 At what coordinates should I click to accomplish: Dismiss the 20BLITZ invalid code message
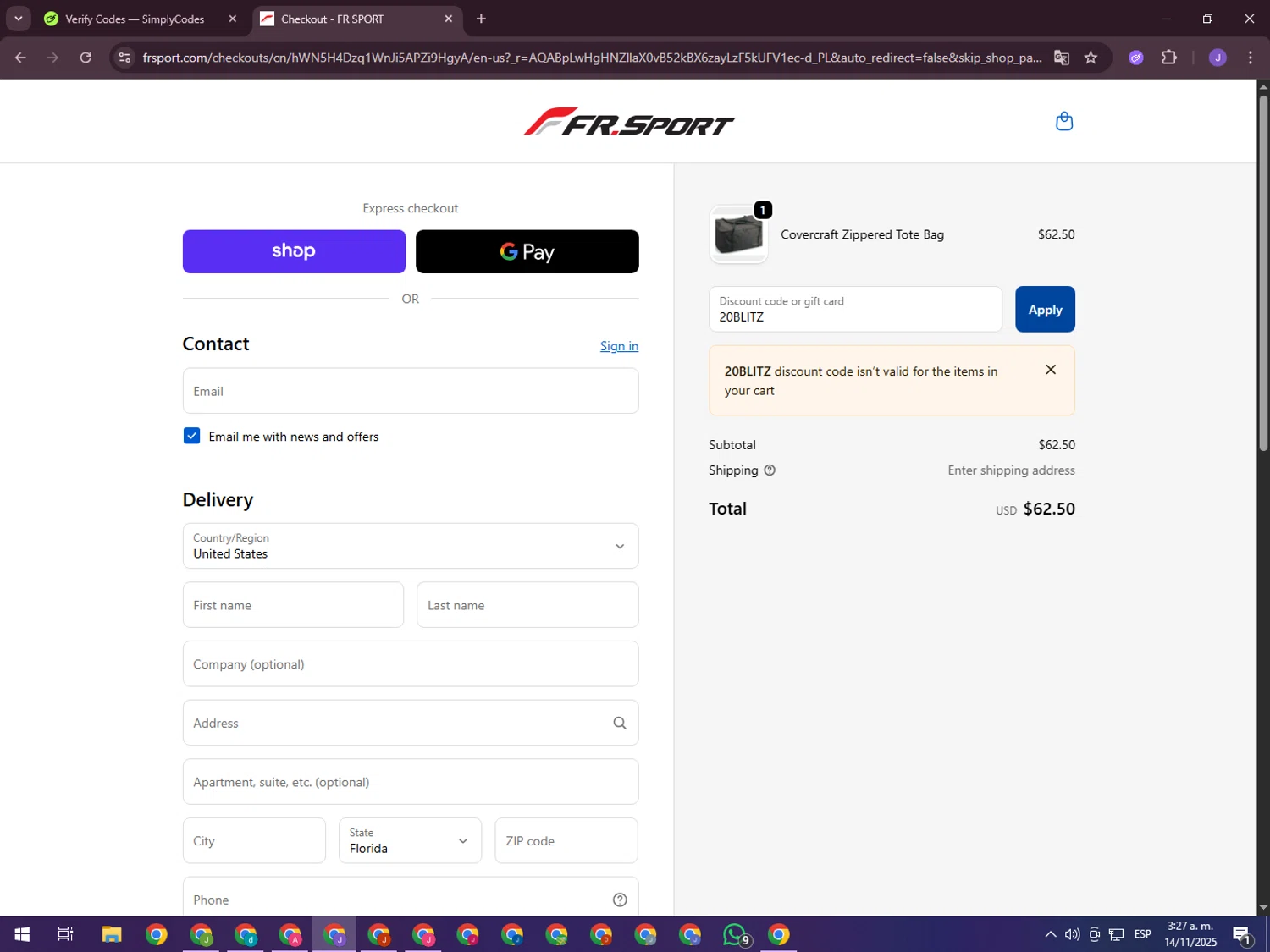coord(1051,370)
